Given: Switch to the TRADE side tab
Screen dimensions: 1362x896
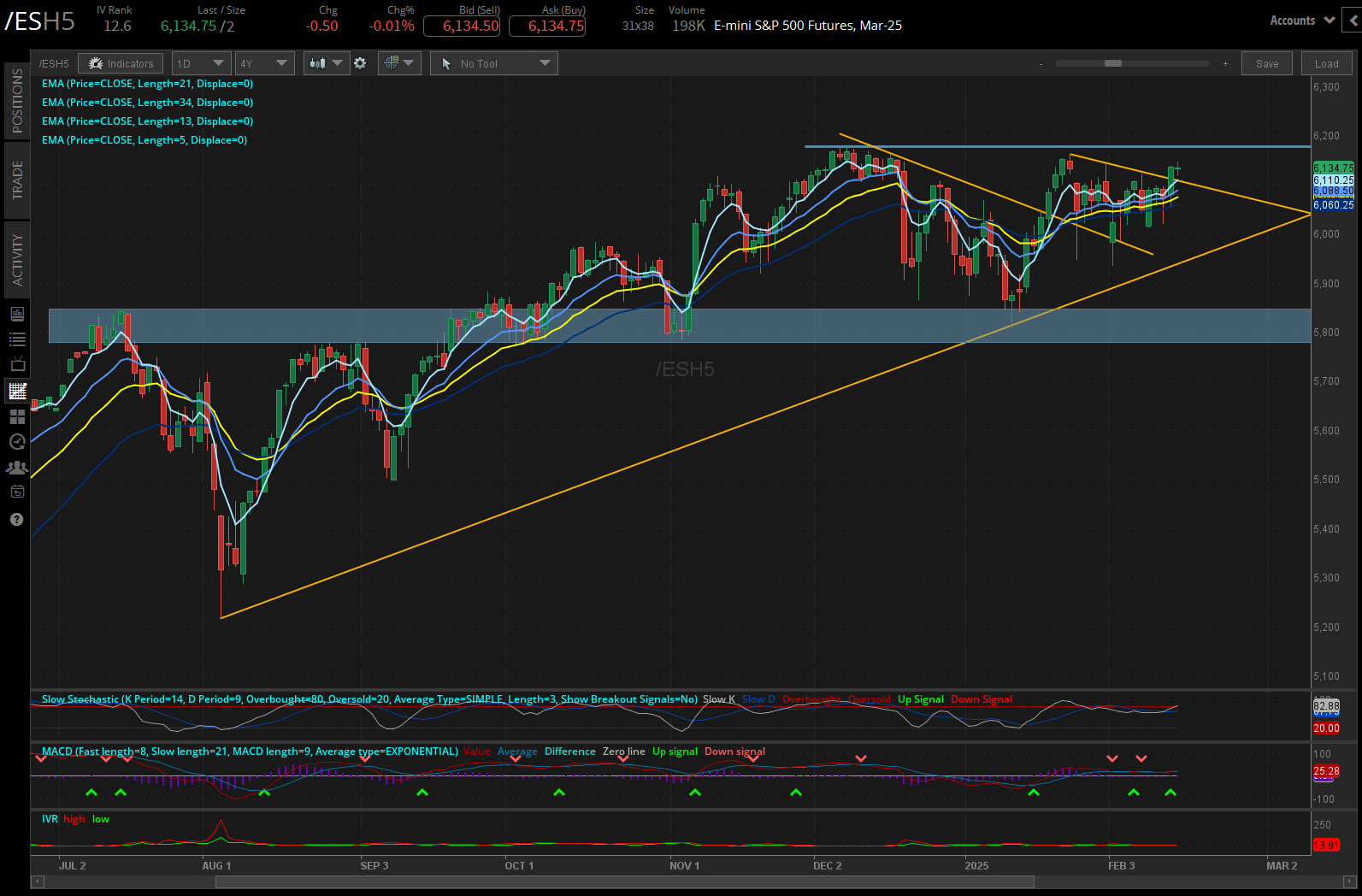Looking at the screenshot, I should [17, 180].
